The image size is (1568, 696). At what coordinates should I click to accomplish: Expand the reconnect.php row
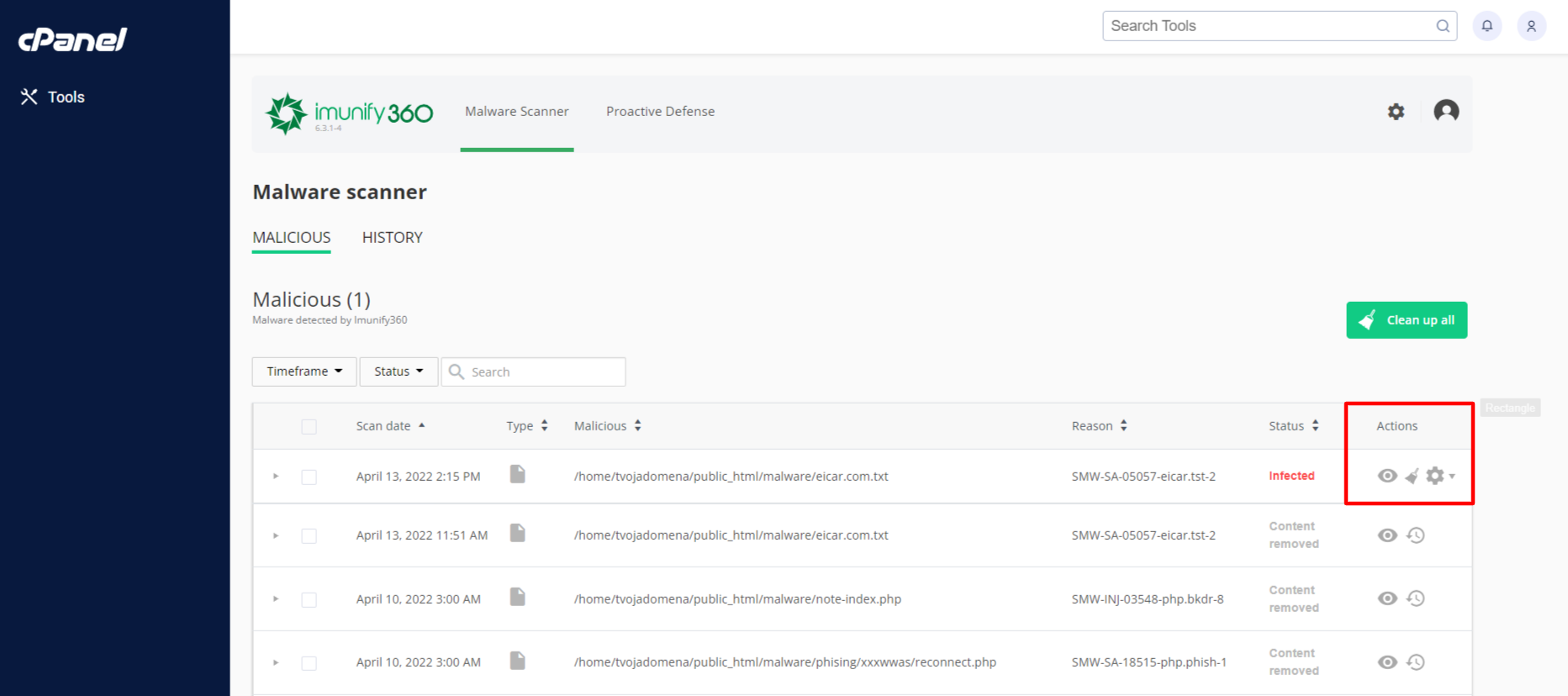276,662
